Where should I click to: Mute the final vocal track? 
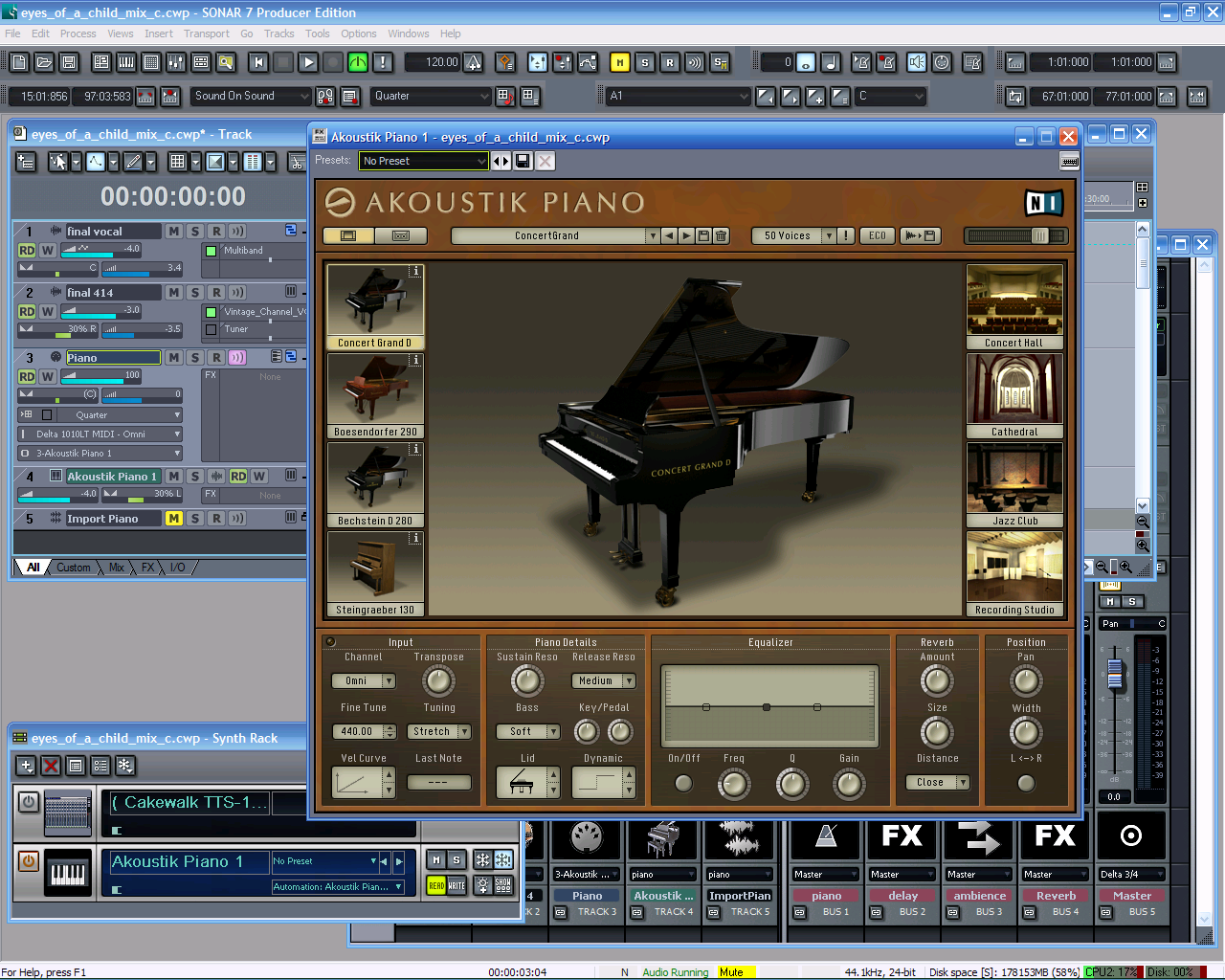pos(173,231)
